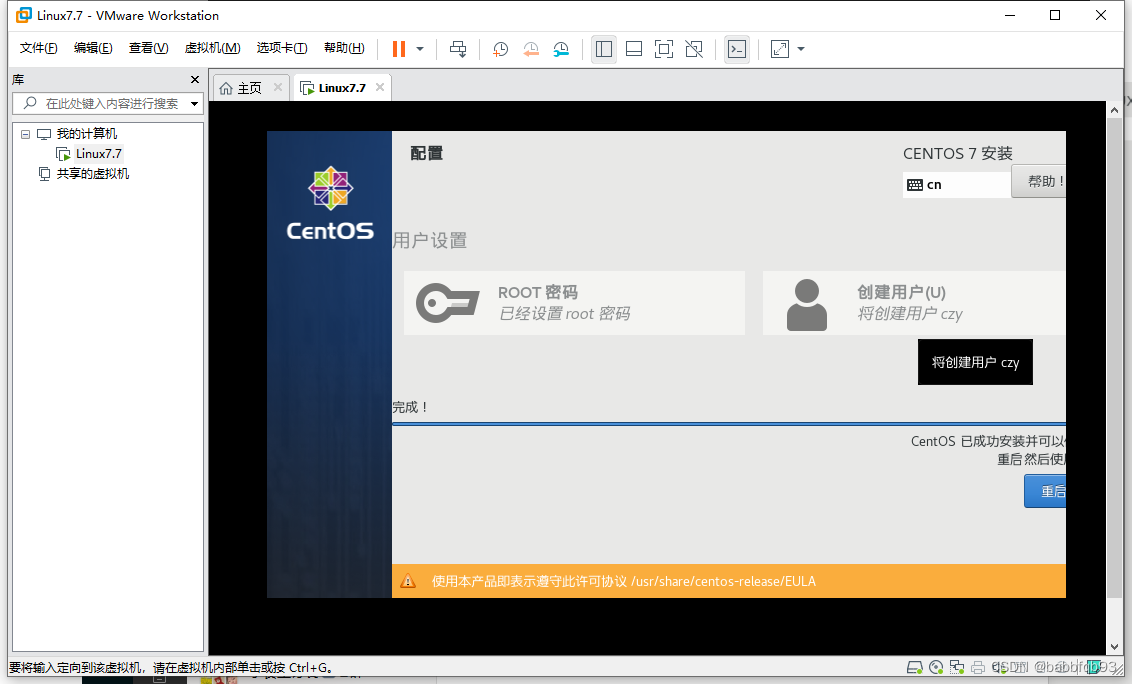Select 共享的虚拟机 in the library
This screenshot has height=684, width=1132.
point(92,173)
